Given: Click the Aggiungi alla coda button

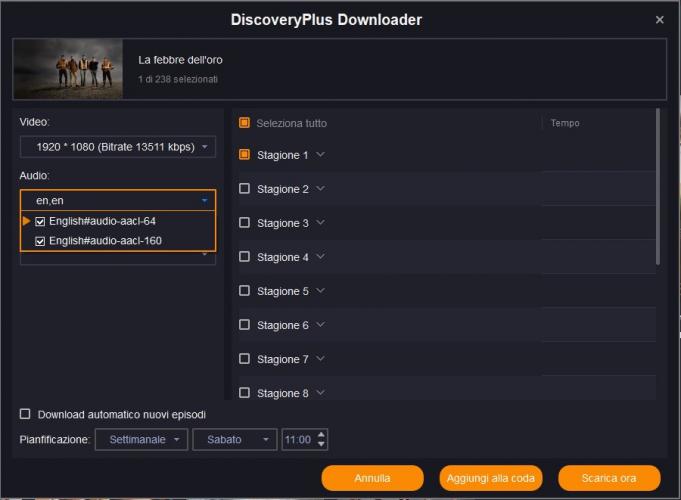Looking at the screenshot, I should point(491,478).
